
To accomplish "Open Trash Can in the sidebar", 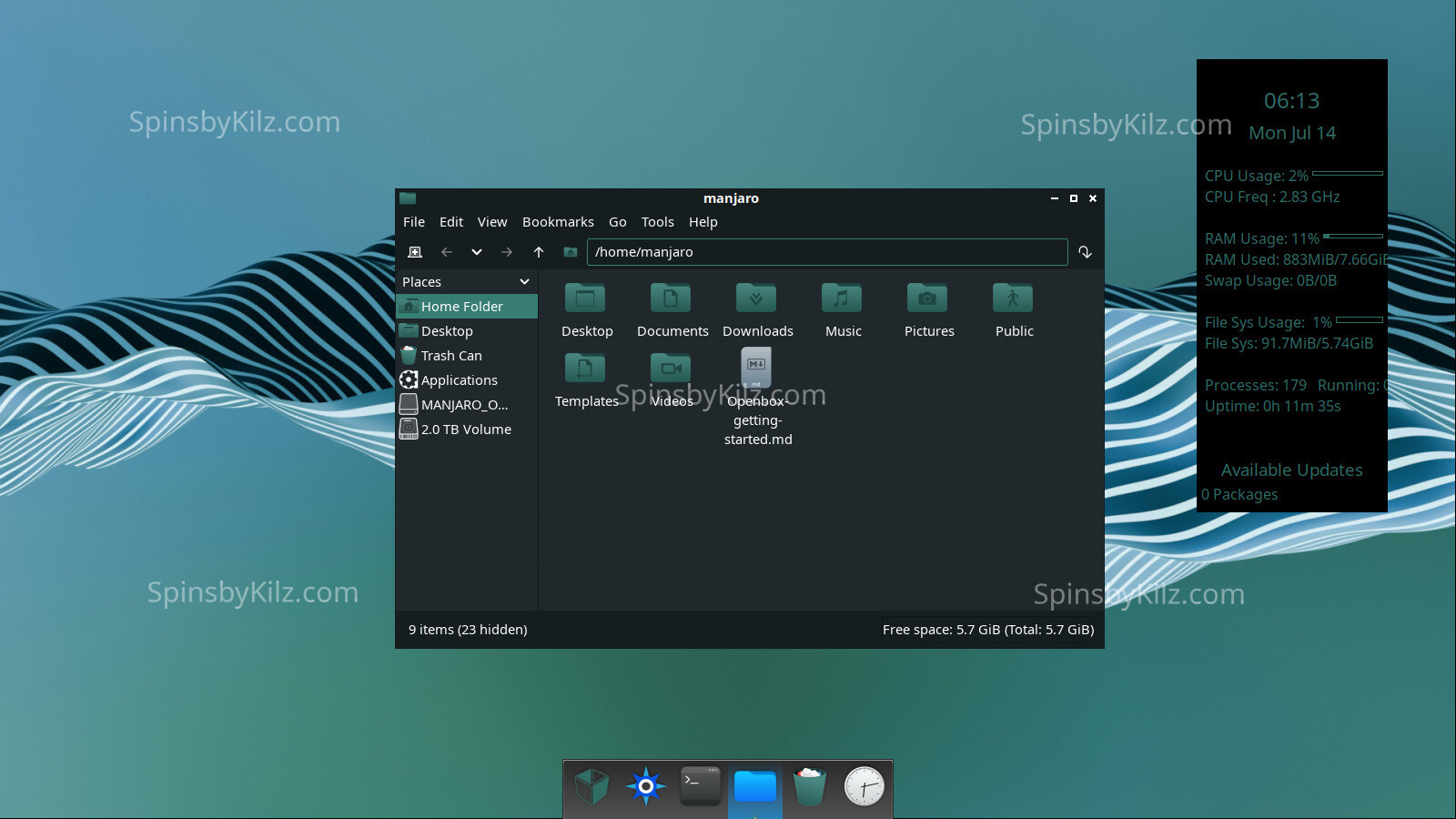I will [467, 356].
